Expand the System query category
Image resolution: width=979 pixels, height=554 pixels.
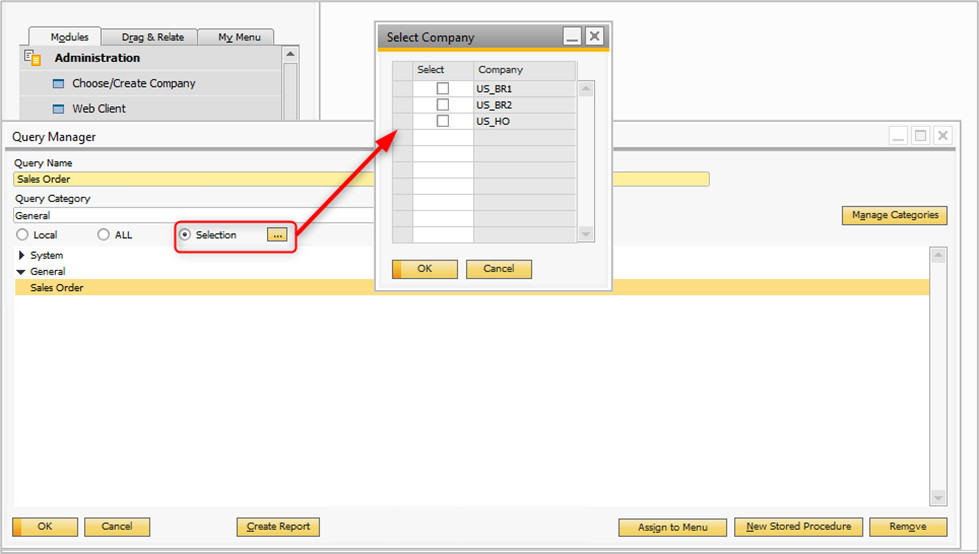[x=22, y=256]
